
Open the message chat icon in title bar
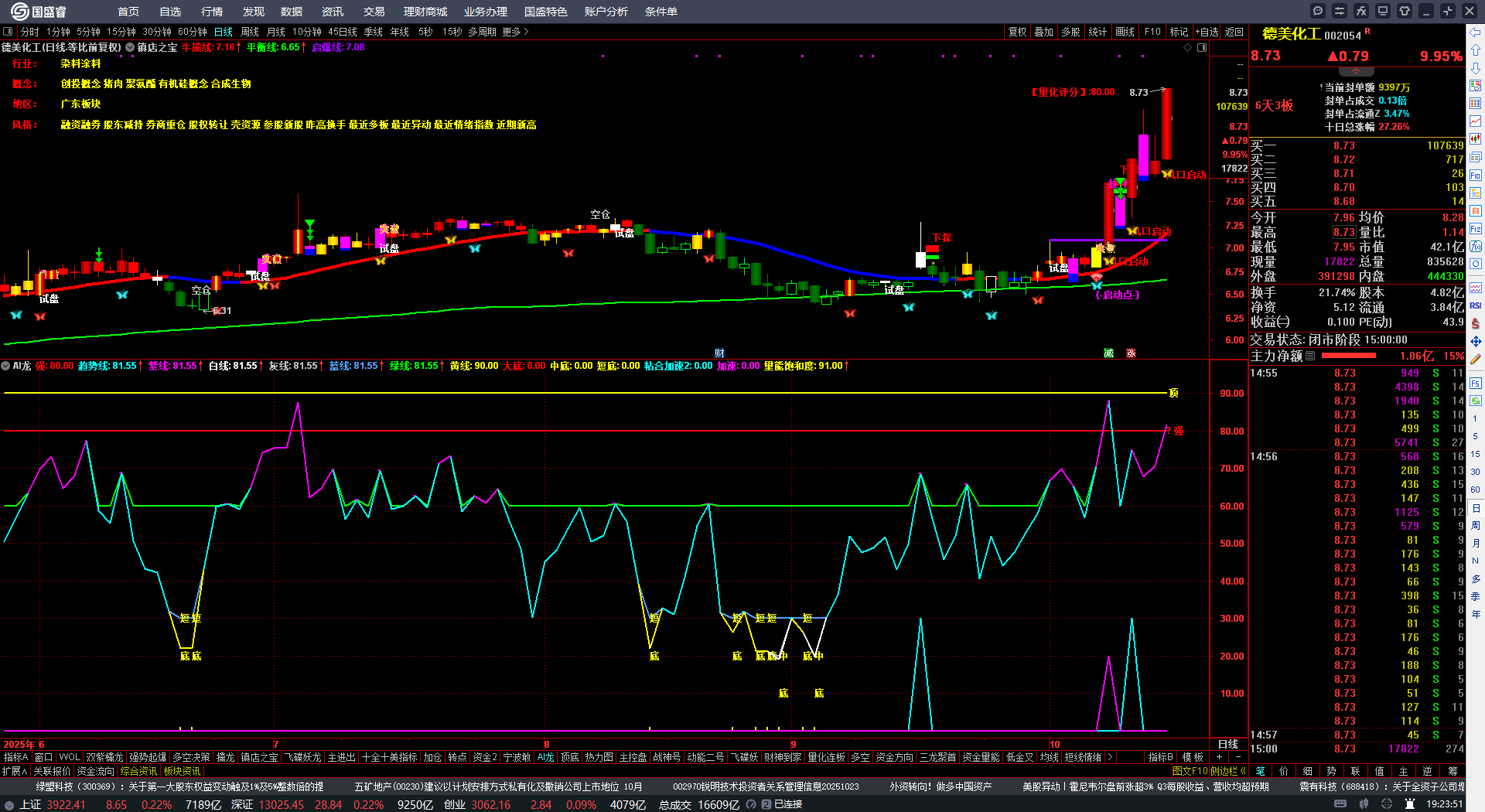pyautogui.click(x=1318, y=11)
